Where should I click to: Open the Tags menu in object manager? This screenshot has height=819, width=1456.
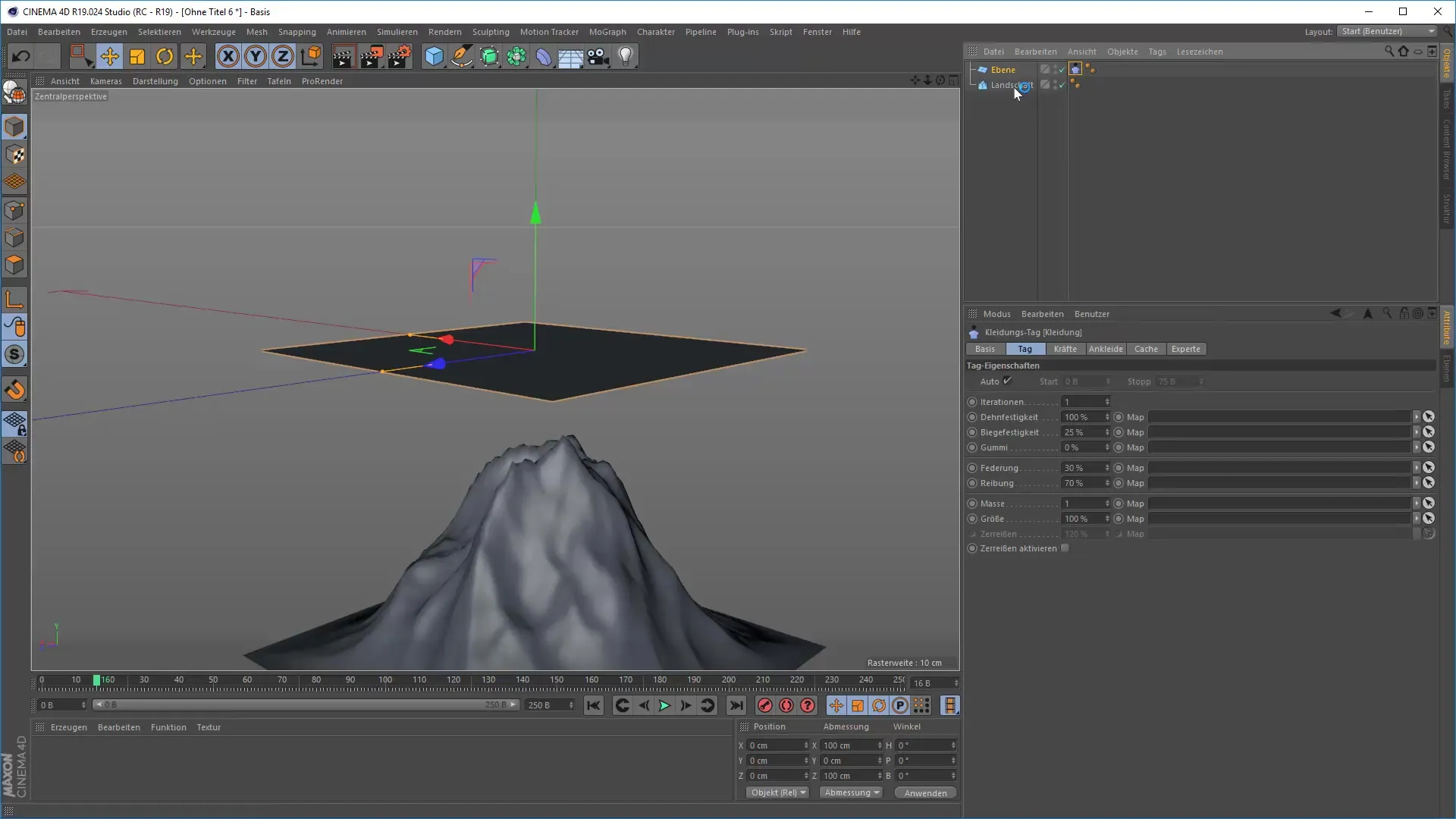1156,52
